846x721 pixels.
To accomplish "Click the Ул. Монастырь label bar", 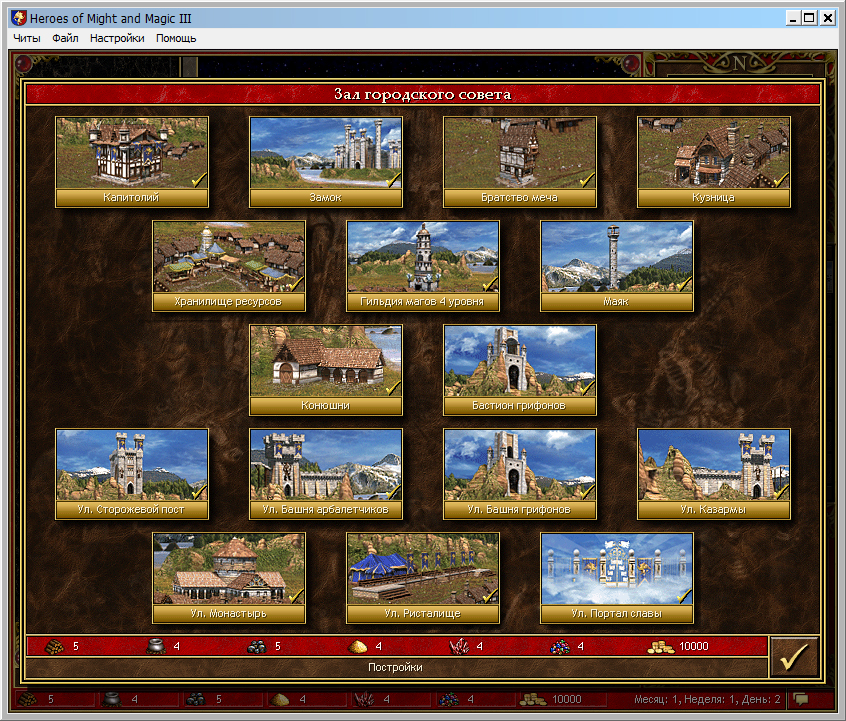I will (229, 614).
